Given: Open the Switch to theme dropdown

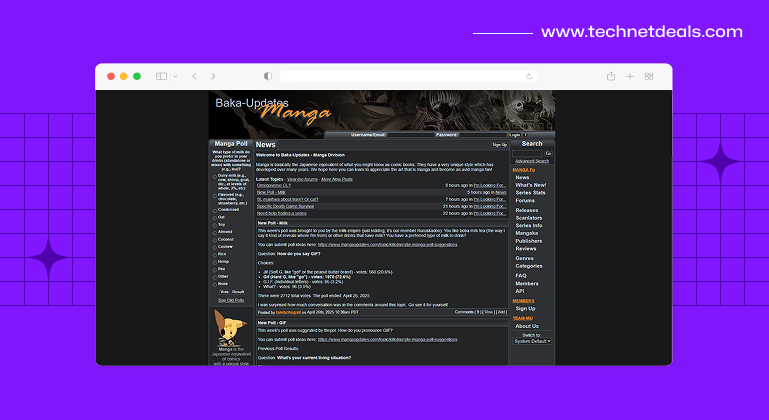Looking at the screenshot, I should point(532,341).
